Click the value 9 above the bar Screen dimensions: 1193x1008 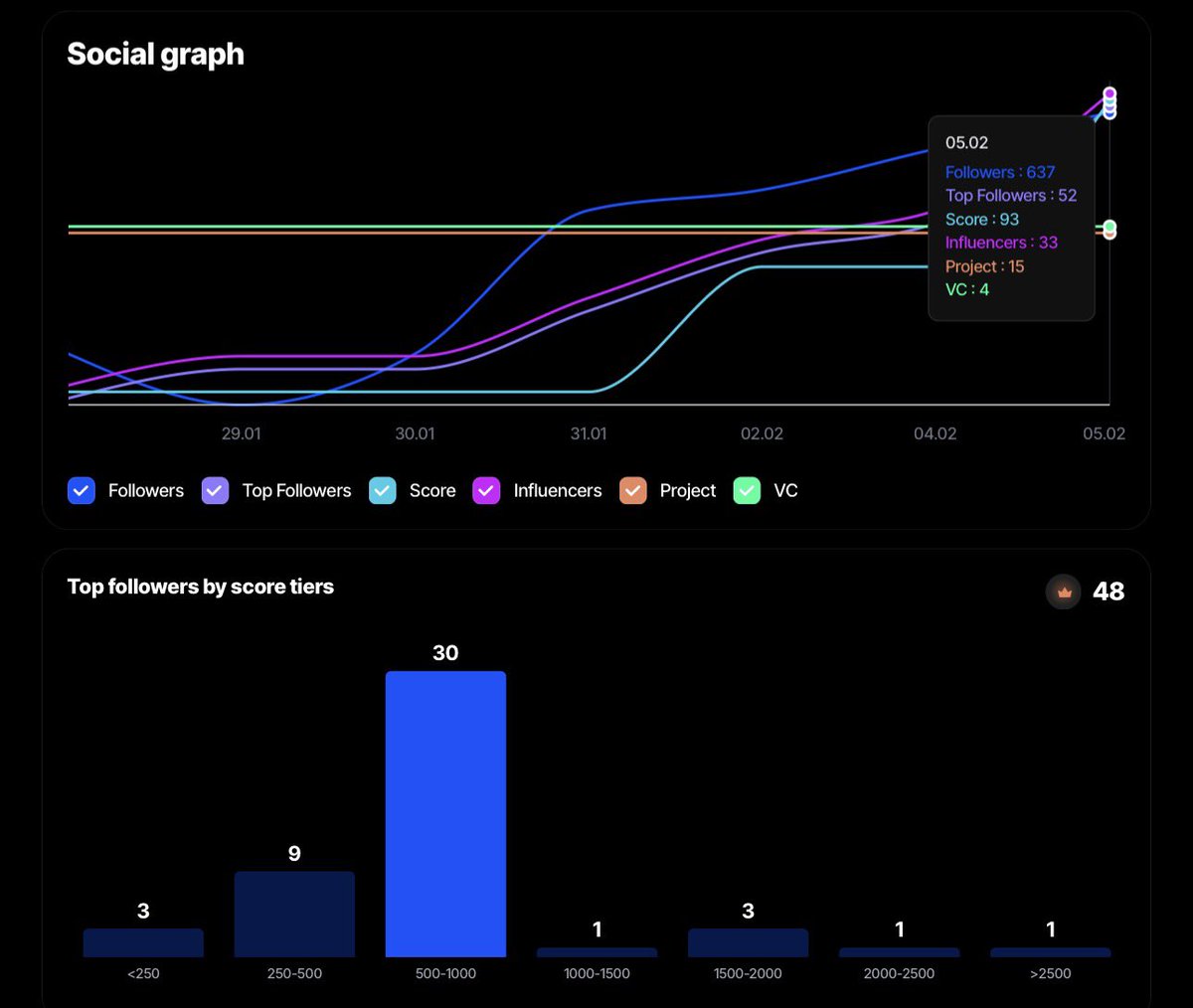click(294, 854)
